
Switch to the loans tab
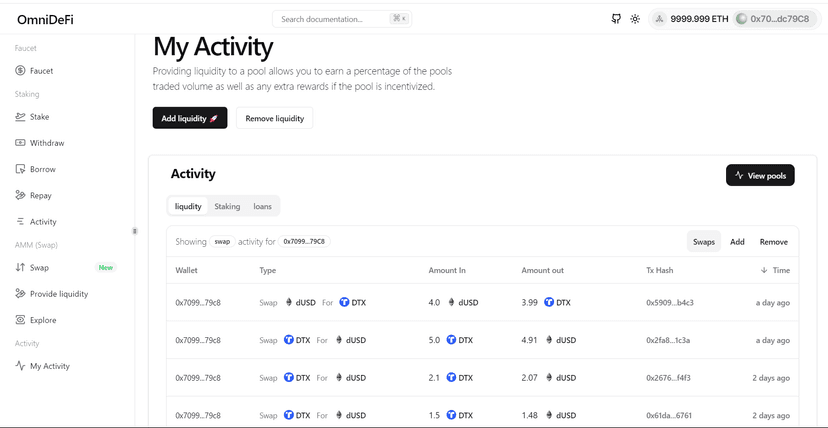(x=262, y=206)
